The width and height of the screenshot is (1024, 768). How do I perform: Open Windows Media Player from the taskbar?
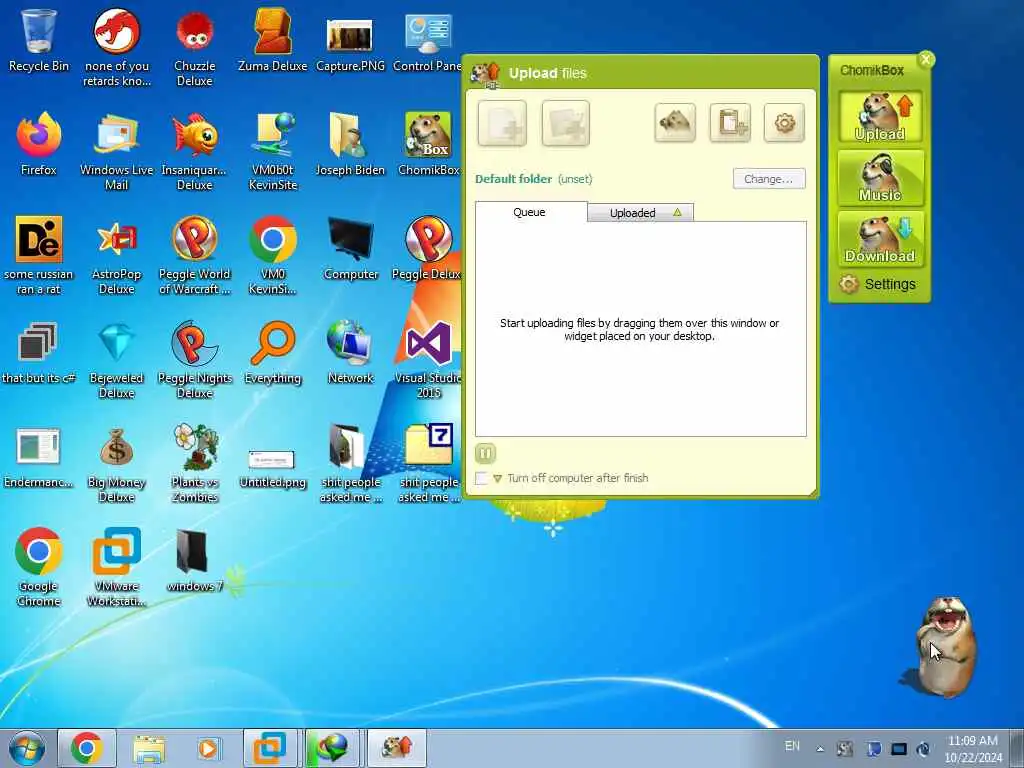[209, 748]
